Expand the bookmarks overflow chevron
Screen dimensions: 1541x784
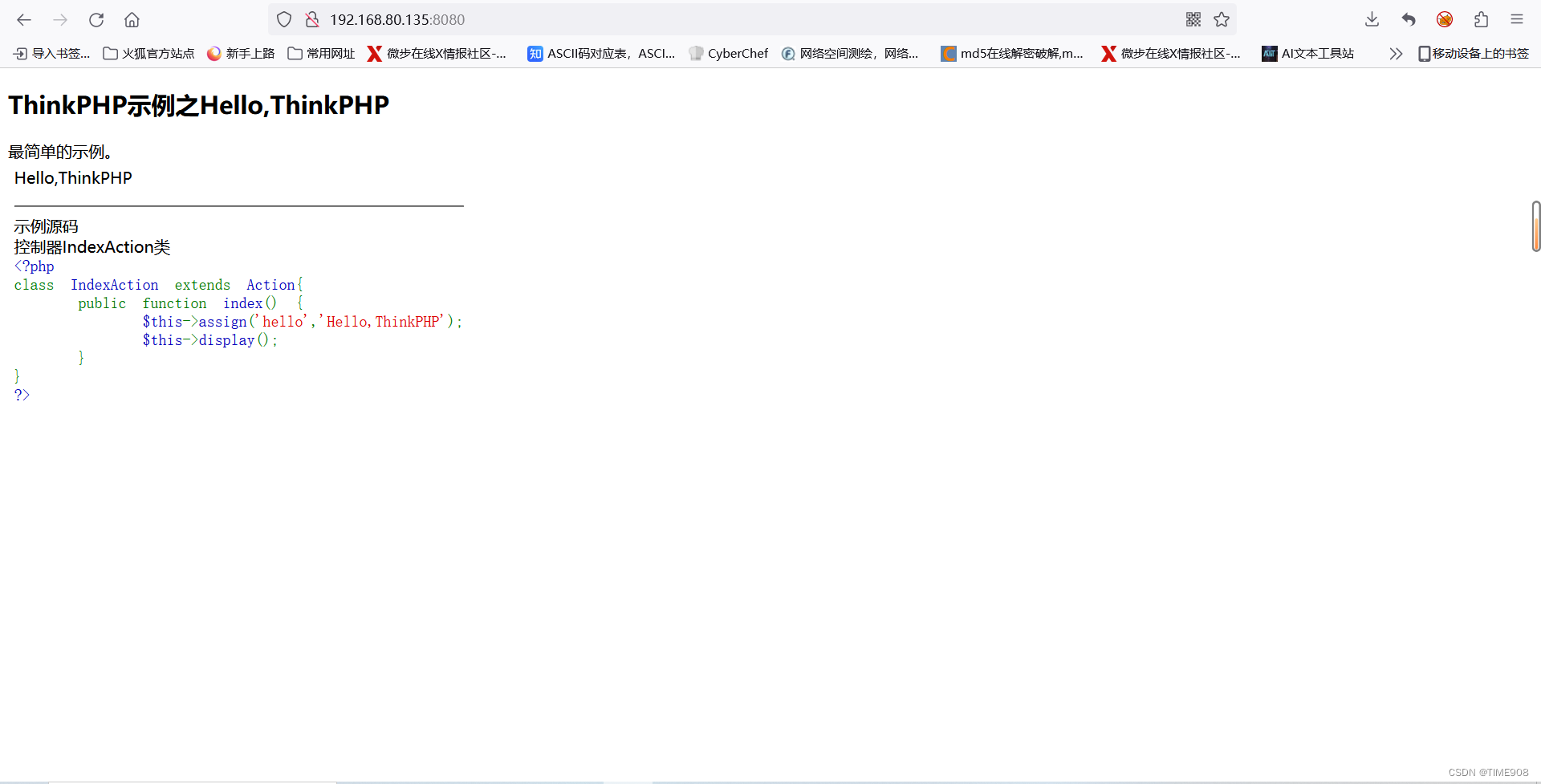[1397, 54]
